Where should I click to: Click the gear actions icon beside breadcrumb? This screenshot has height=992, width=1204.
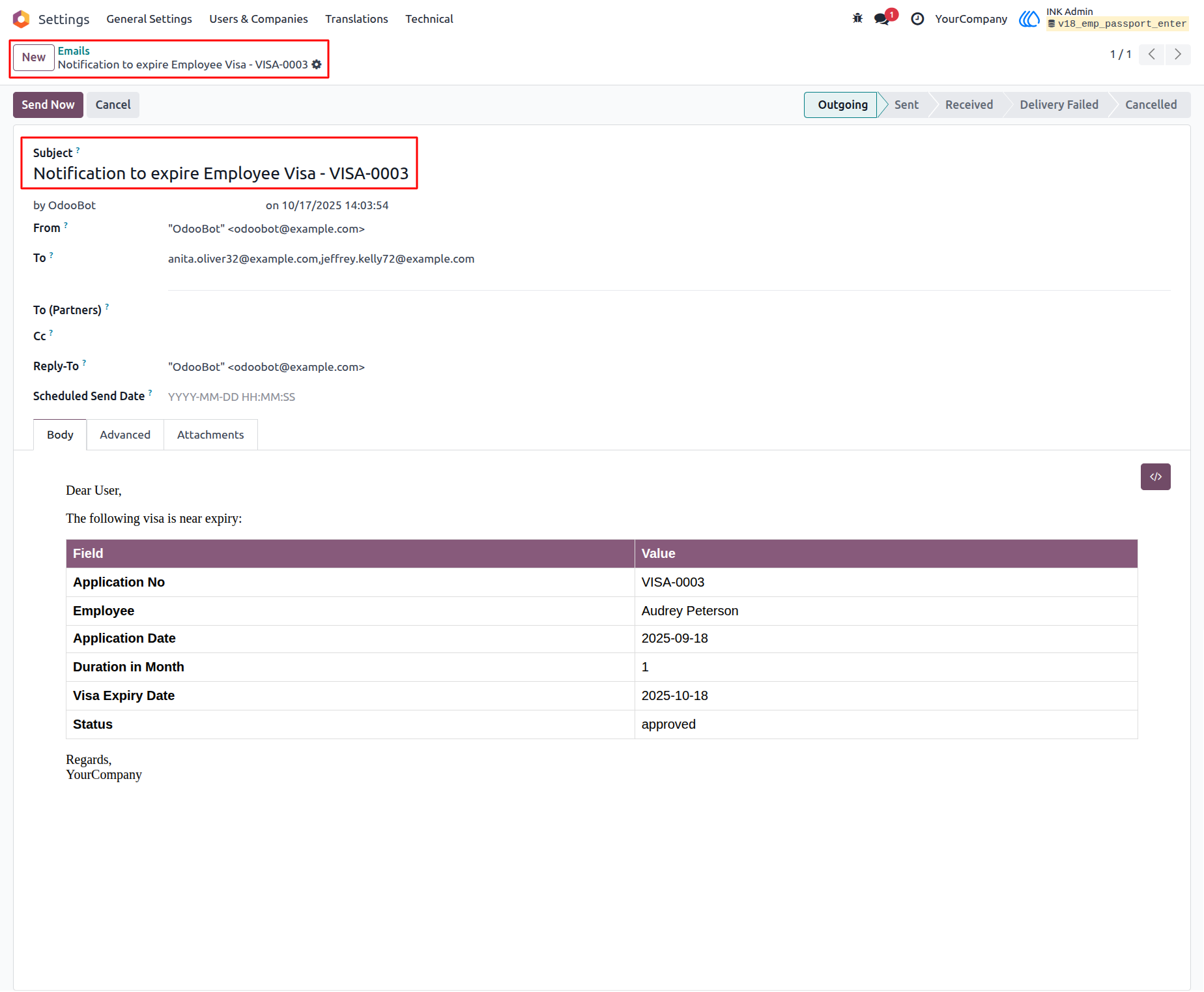coord(317,65)
